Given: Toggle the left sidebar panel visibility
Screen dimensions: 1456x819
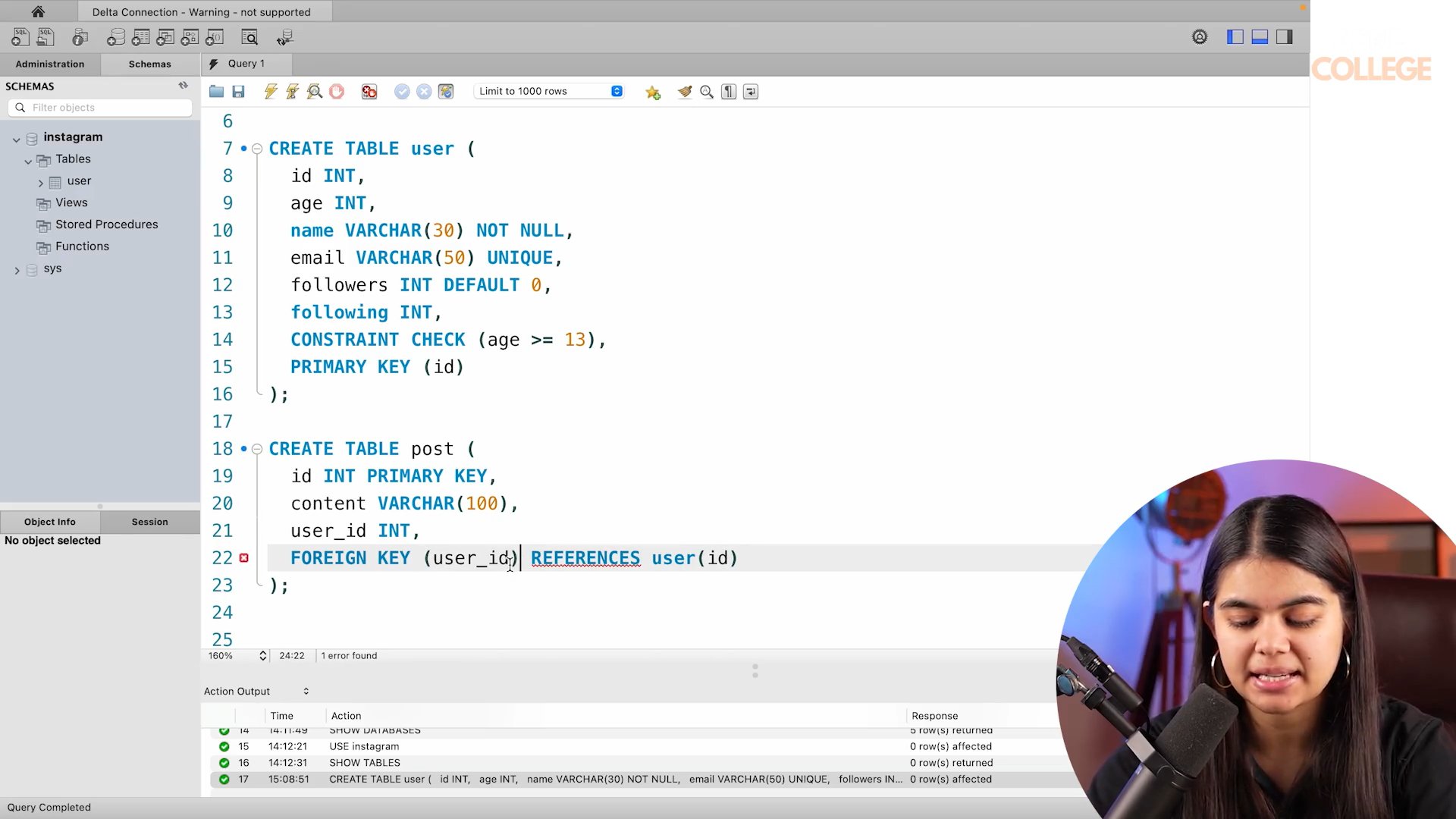Looking at the screenshot, I should (1235, 37).
